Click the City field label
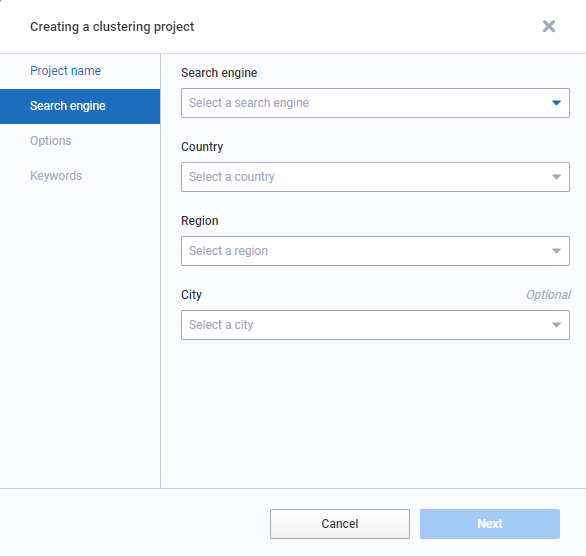Image resolution: width=586 pixels, height=556 pixels. [191, 295]
